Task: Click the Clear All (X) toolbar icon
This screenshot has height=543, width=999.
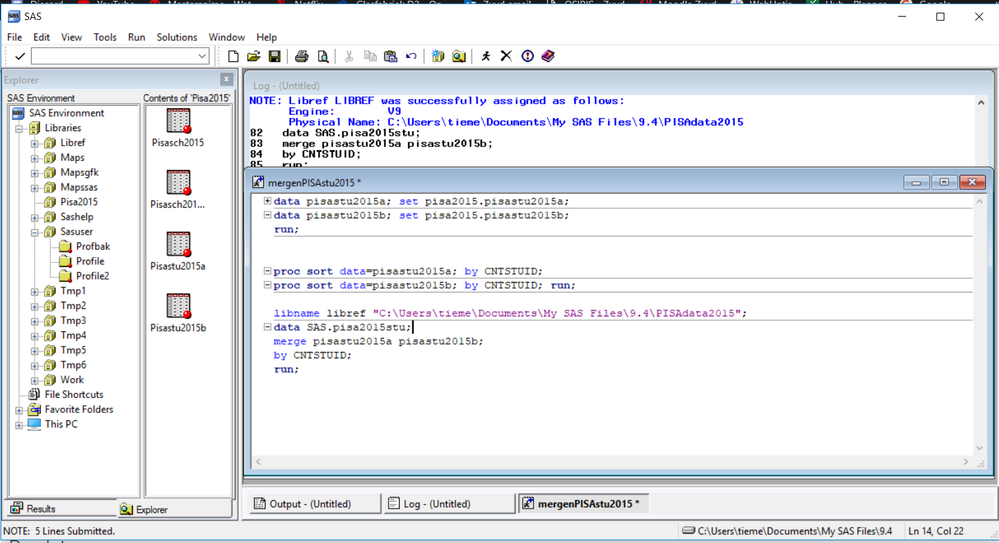Action: [x=506, y=57]
